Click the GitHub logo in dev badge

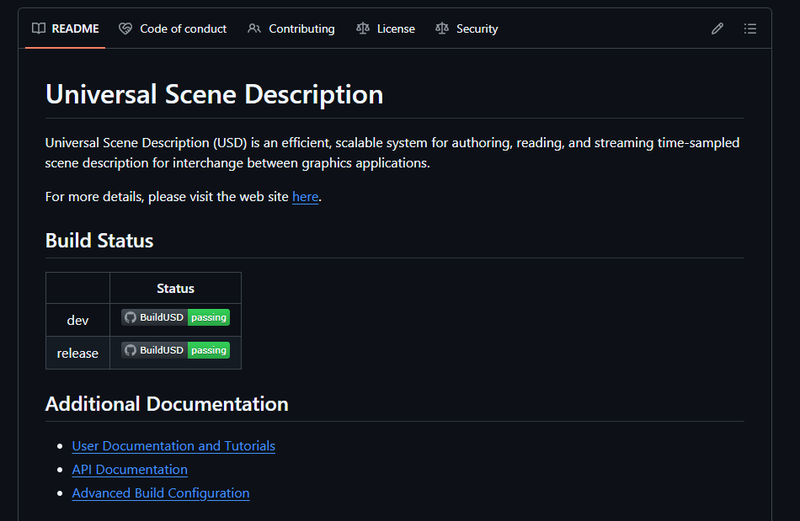pos(130,317)
